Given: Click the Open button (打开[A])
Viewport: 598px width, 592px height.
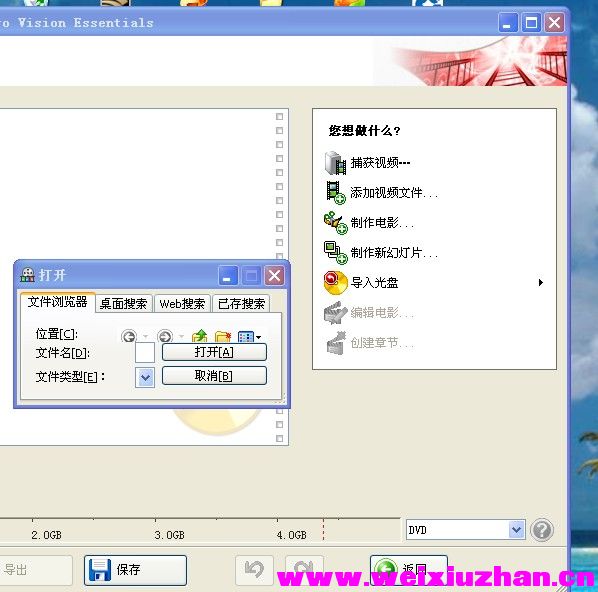Looking at the screenshot, I should pyautogui.click(x=214, y=352).
